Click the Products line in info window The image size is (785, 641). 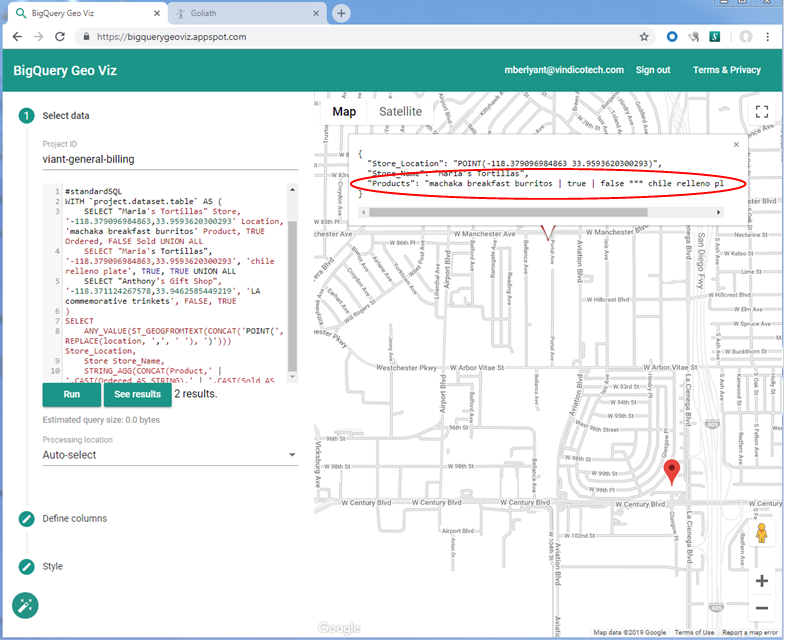[546, 183]
